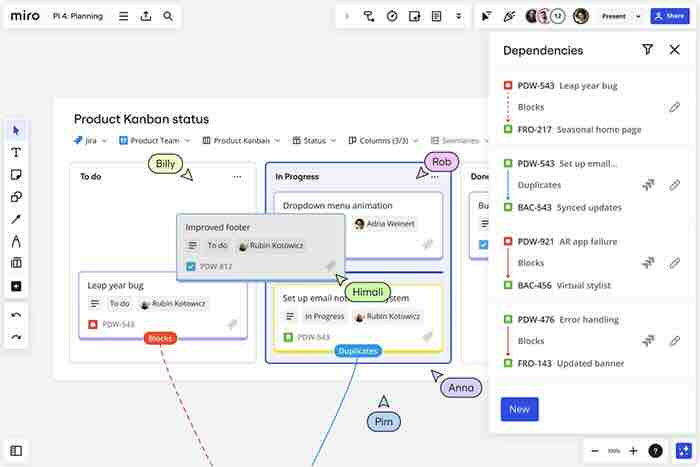The image size is (700, 467).
Task: Click the Share button
Action: coord(669,16)
